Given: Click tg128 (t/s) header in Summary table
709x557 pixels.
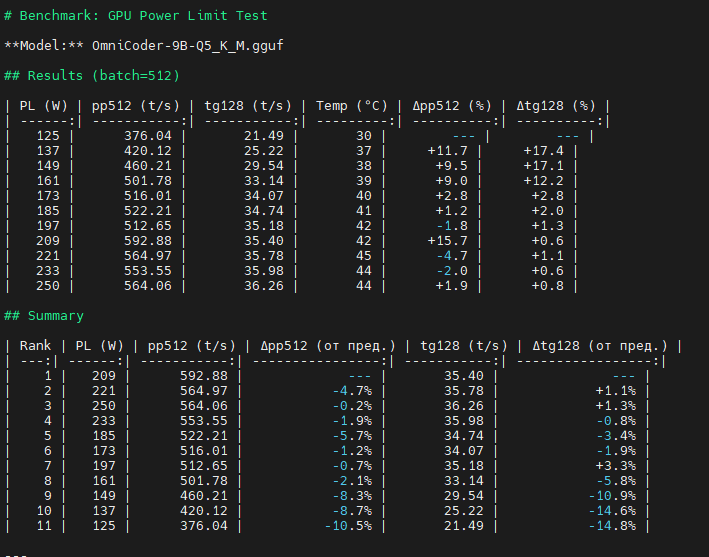Looking at the screenshot, I should (464, 346).
